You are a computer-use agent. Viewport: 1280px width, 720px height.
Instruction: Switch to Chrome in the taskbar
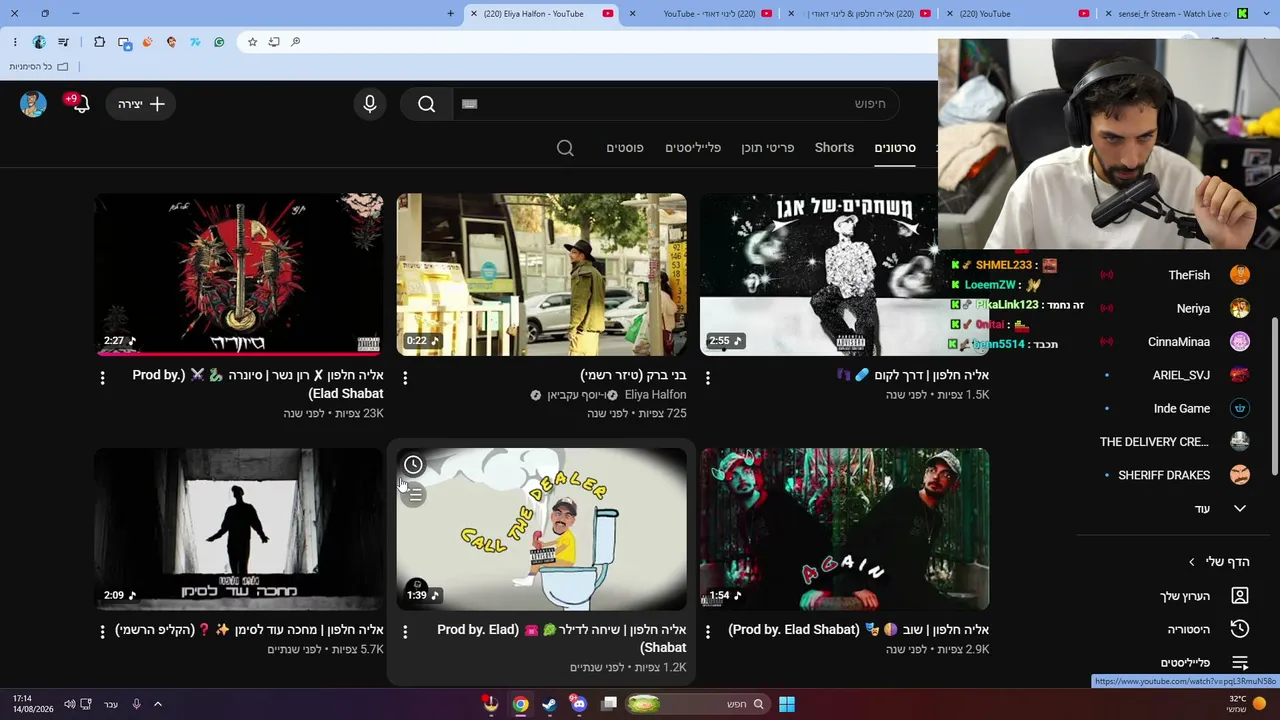(520, 704)
